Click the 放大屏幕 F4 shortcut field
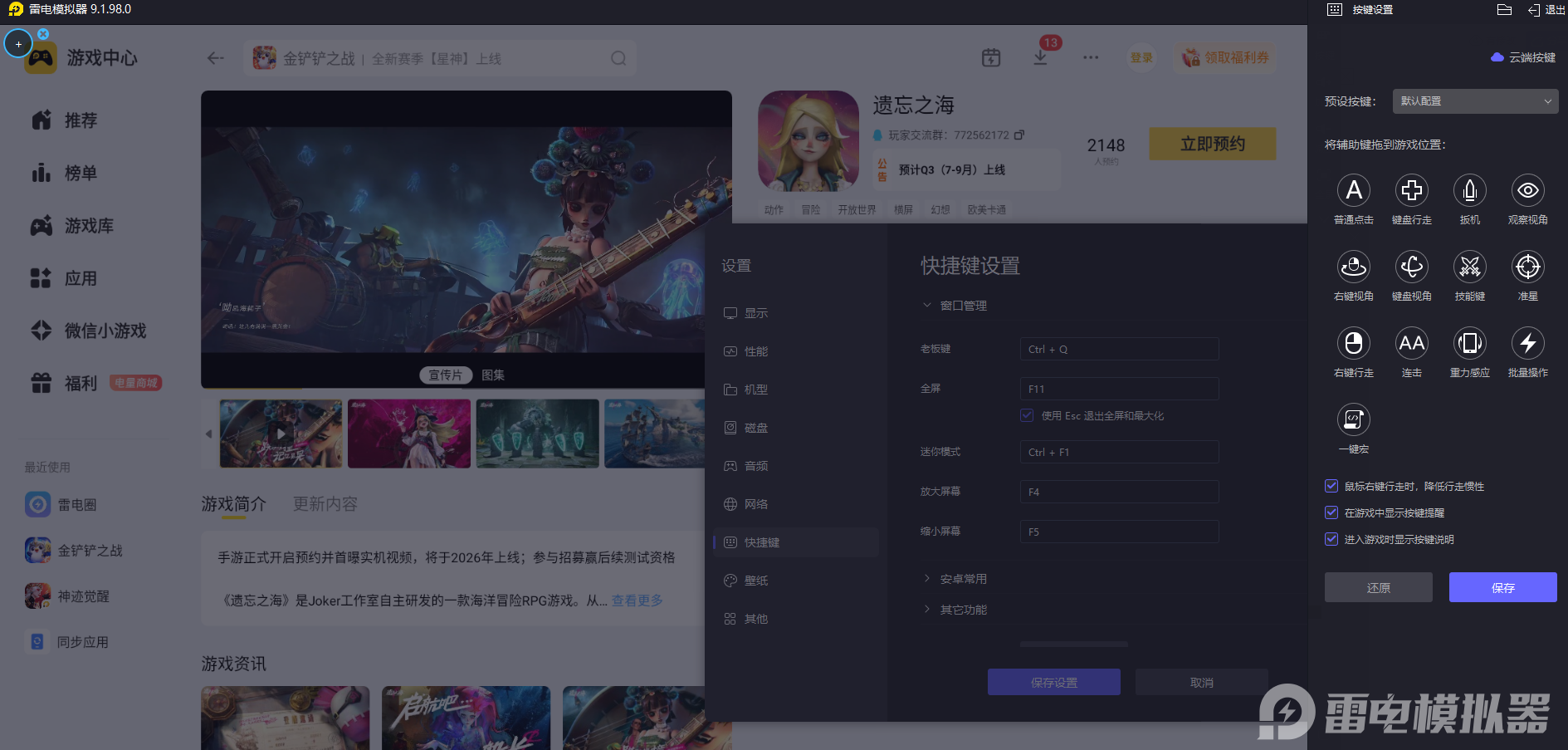Image resolution: width=1568 pixels, height=750 pixels. pos(1119,492)
